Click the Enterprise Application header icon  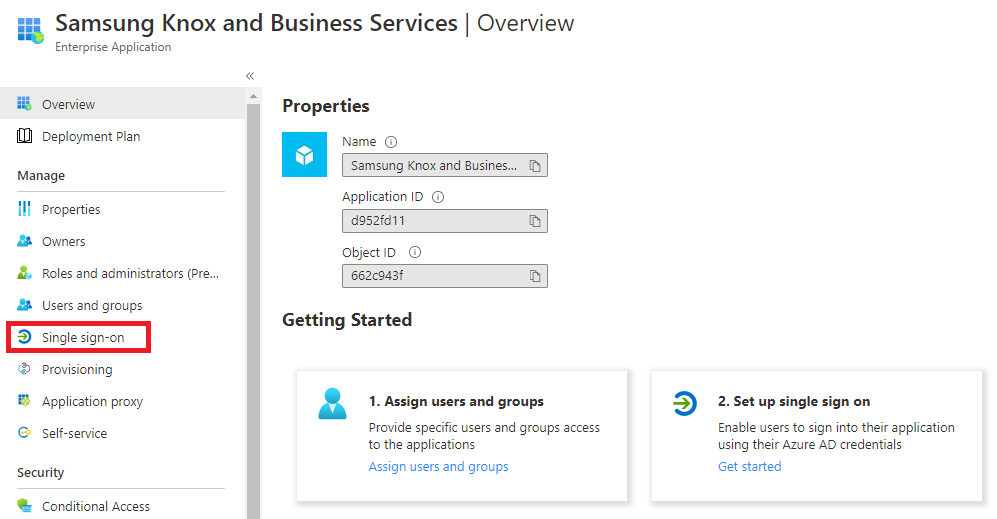(31, 30)
